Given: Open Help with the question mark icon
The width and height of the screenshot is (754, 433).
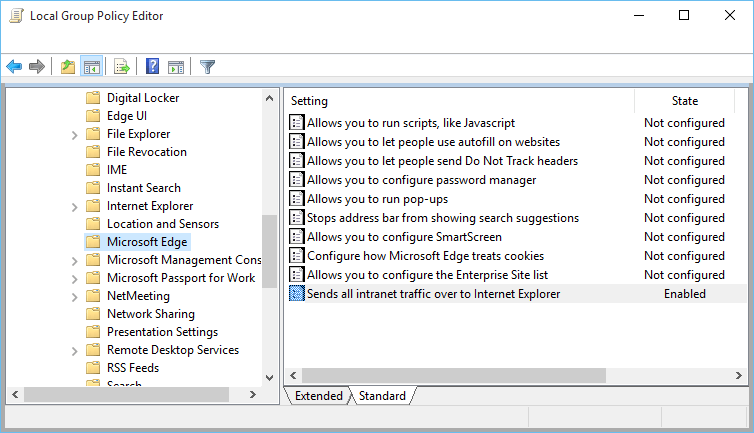Looking at the screenshot, I should (x=152, y=66).
